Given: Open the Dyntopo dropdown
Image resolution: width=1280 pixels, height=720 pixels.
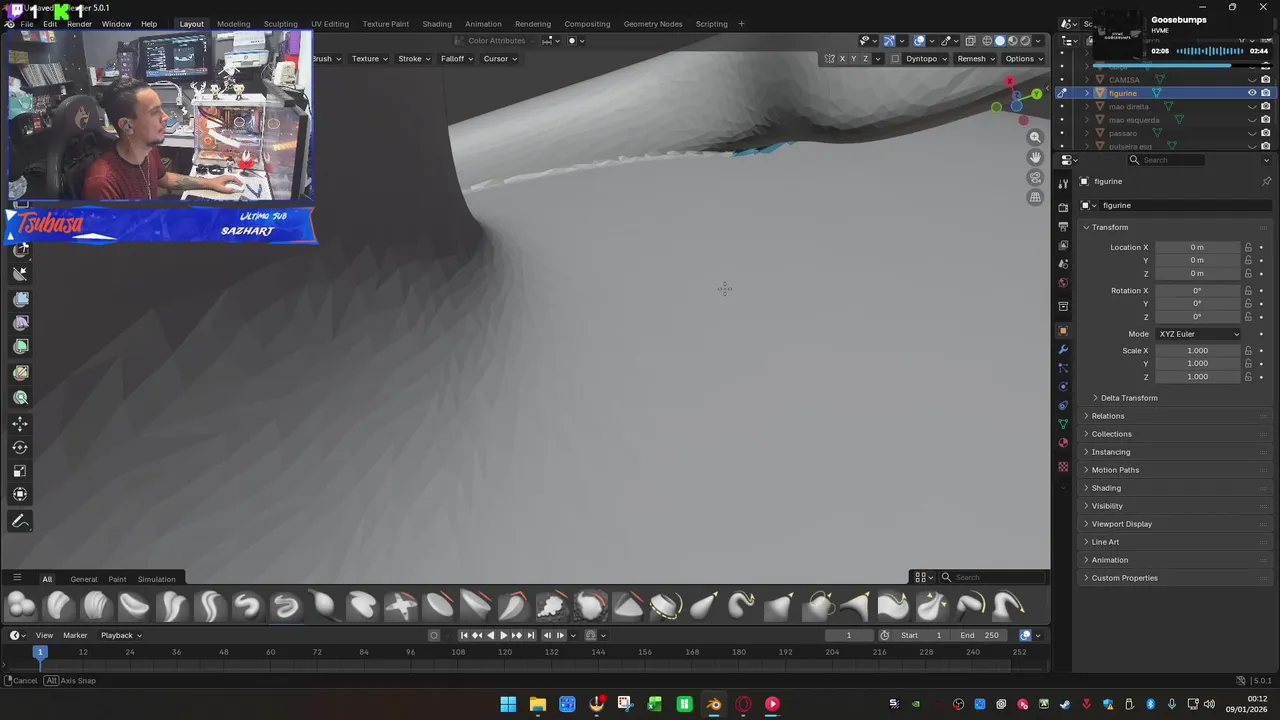Looking at the screenshot, I should [x=926, y=59].
